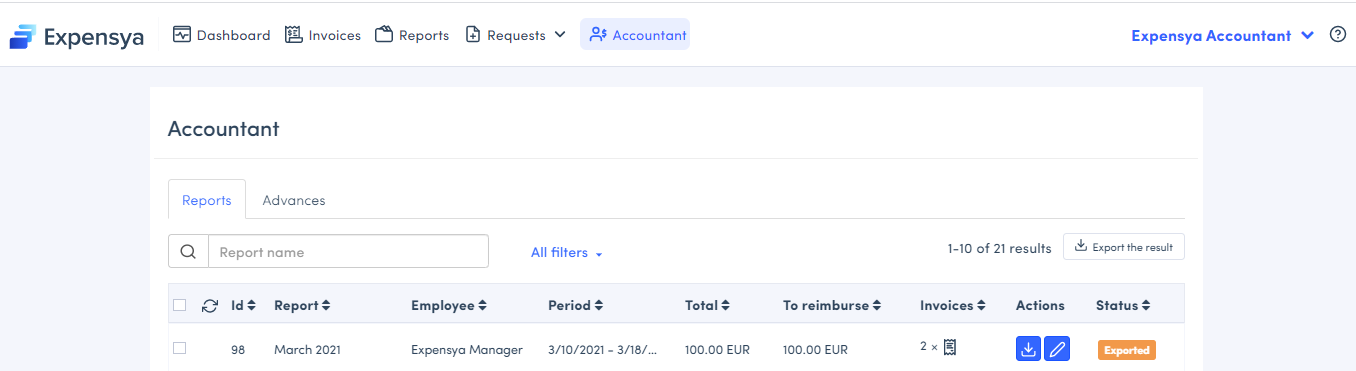This screenshot has height=371, width=1356.
Task: Click the period 3/10/2021 cell
Action: point(603,350)
